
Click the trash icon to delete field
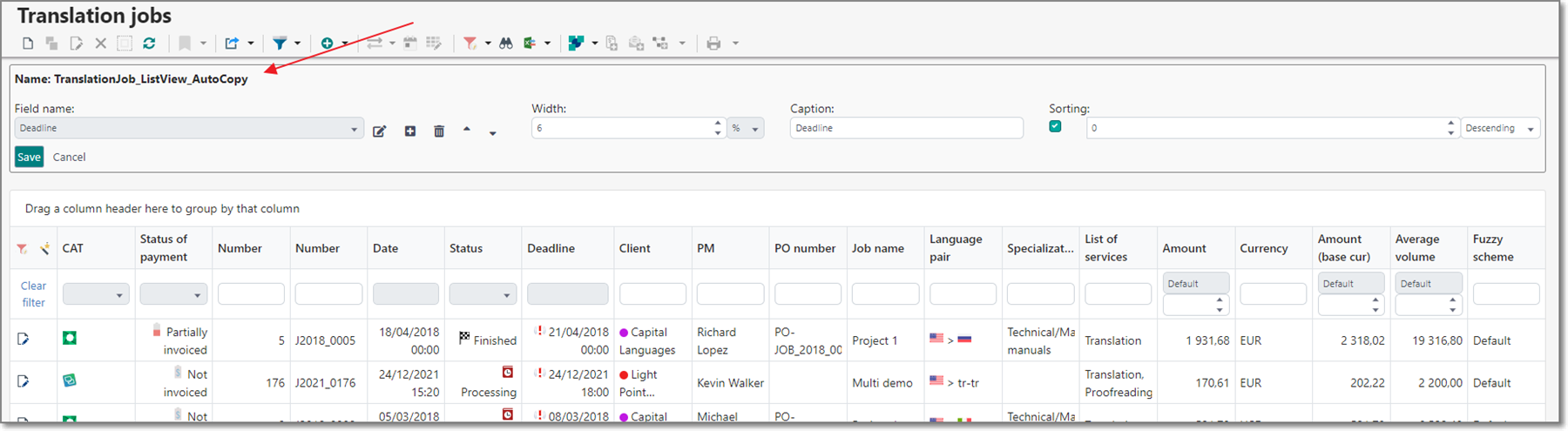pos(439,131)
